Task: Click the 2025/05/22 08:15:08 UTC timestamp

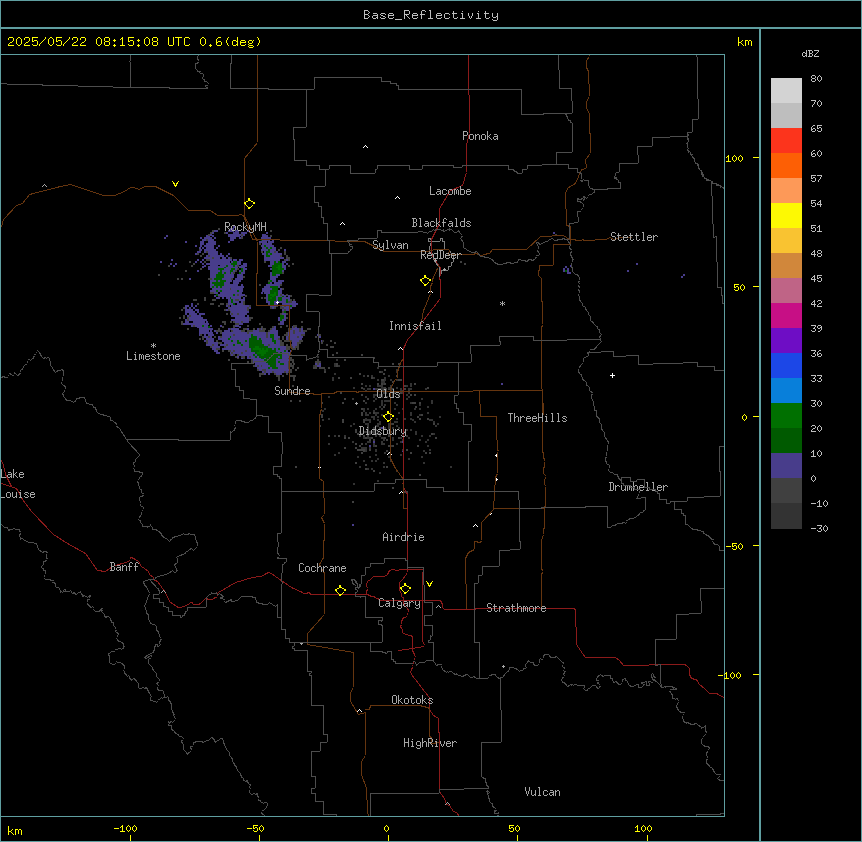Action: click(98, 42)
